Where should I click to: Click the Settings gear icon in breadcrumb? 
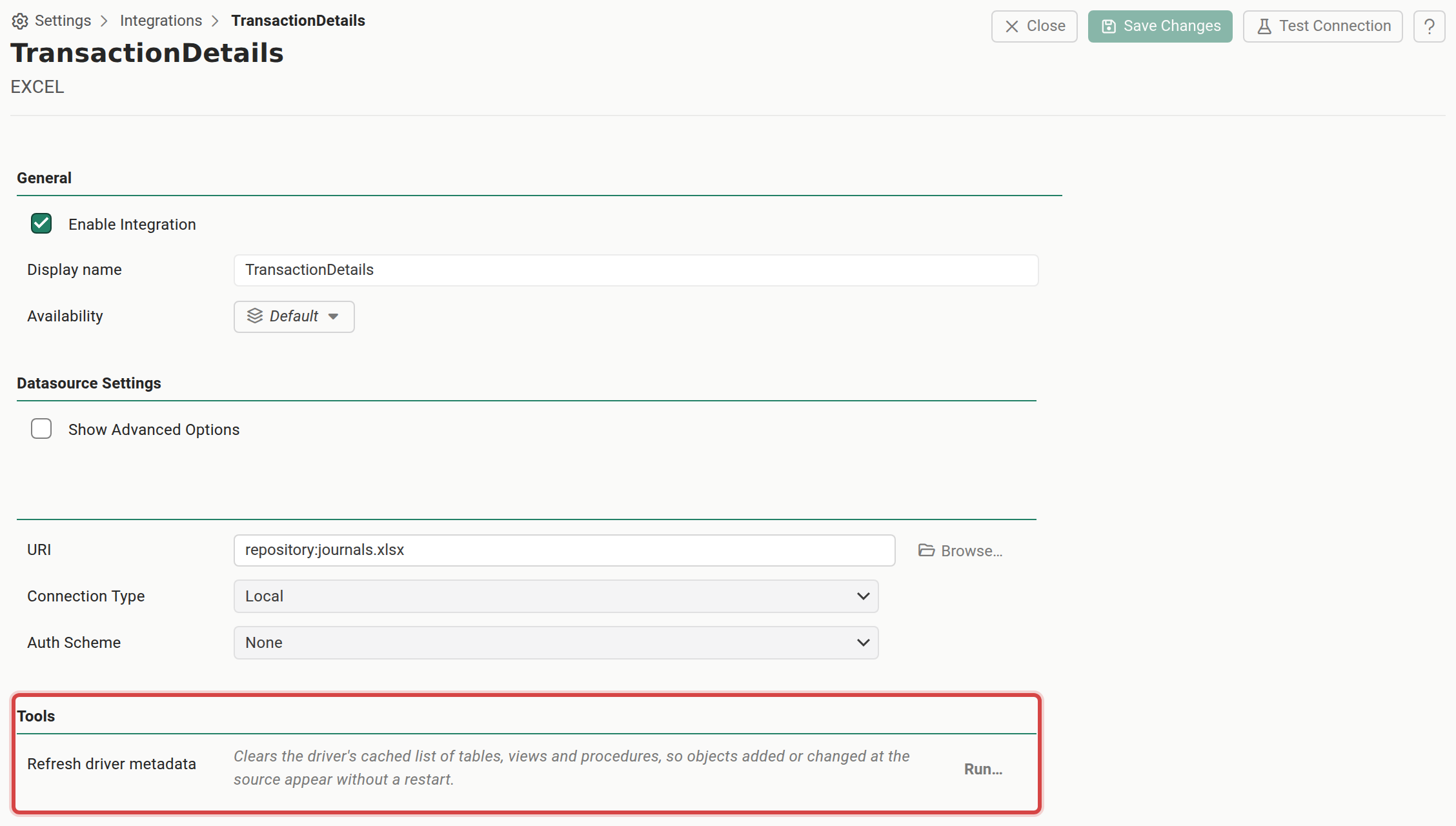coord(20,21)
